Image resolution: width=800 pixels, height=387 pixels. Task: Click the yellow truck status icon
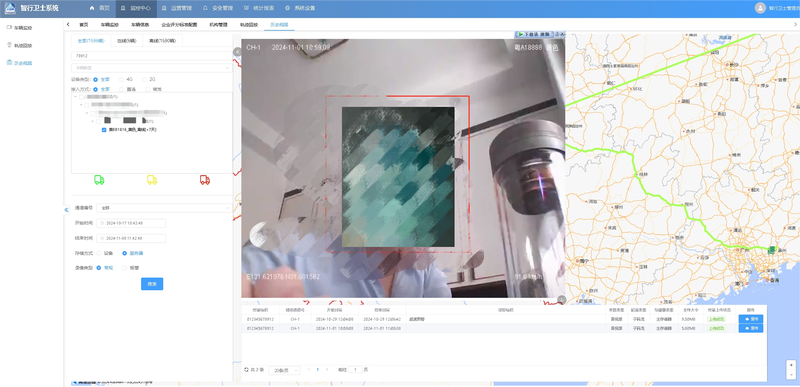[x=152, y=180]
